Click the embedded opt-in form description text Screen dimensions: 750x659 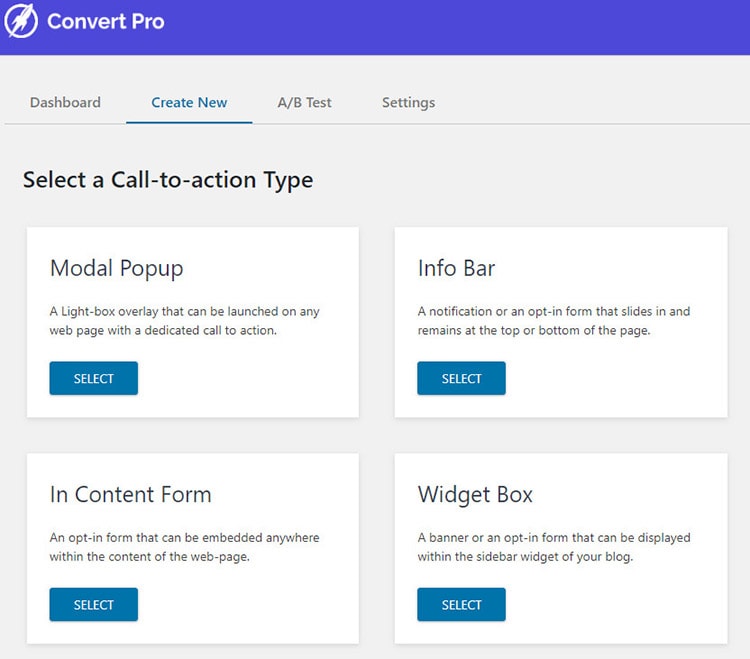pyautogui.click(x=184, y=547)
